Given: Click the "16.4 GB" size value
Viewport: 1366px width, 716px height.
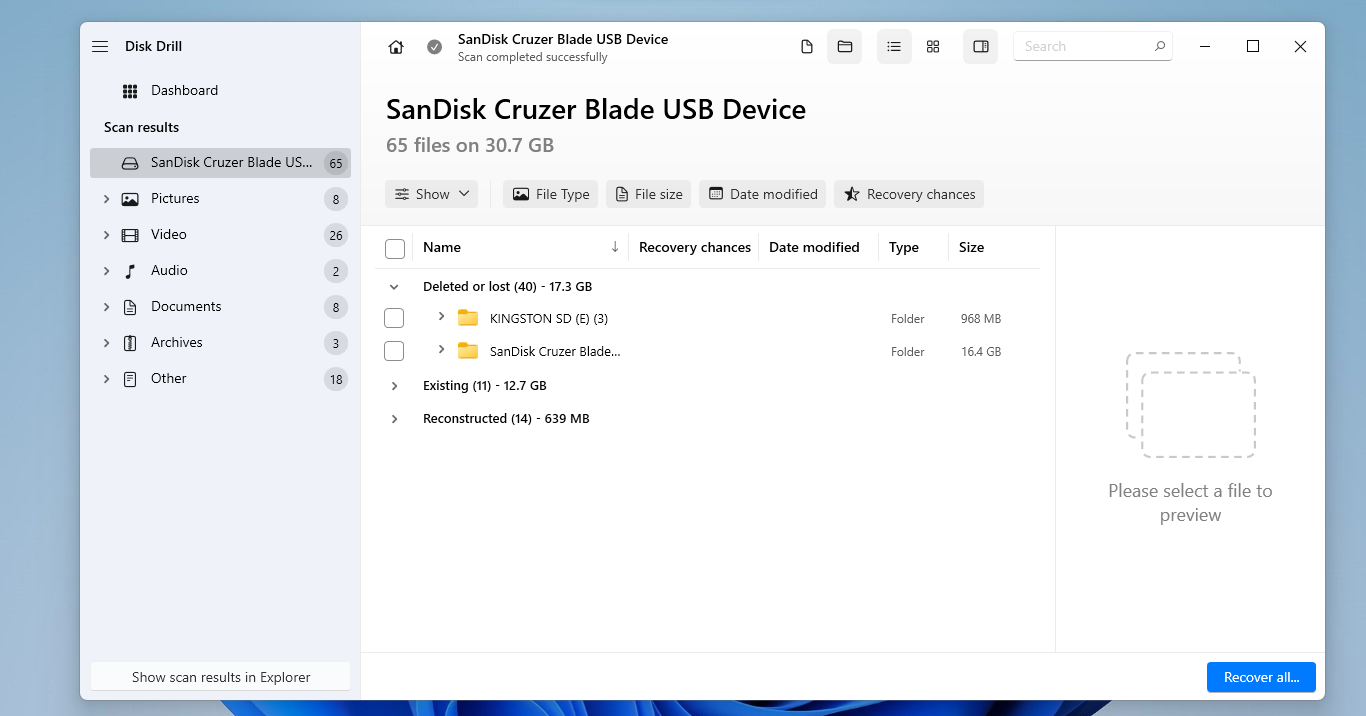Looking at the screenshot, I should pos(981,352).
